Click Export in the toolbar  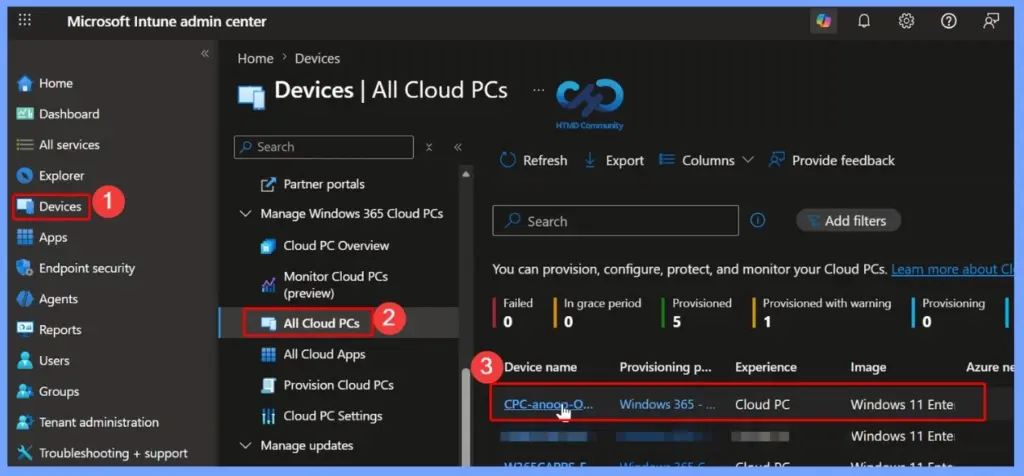click(x=614, y=161)
